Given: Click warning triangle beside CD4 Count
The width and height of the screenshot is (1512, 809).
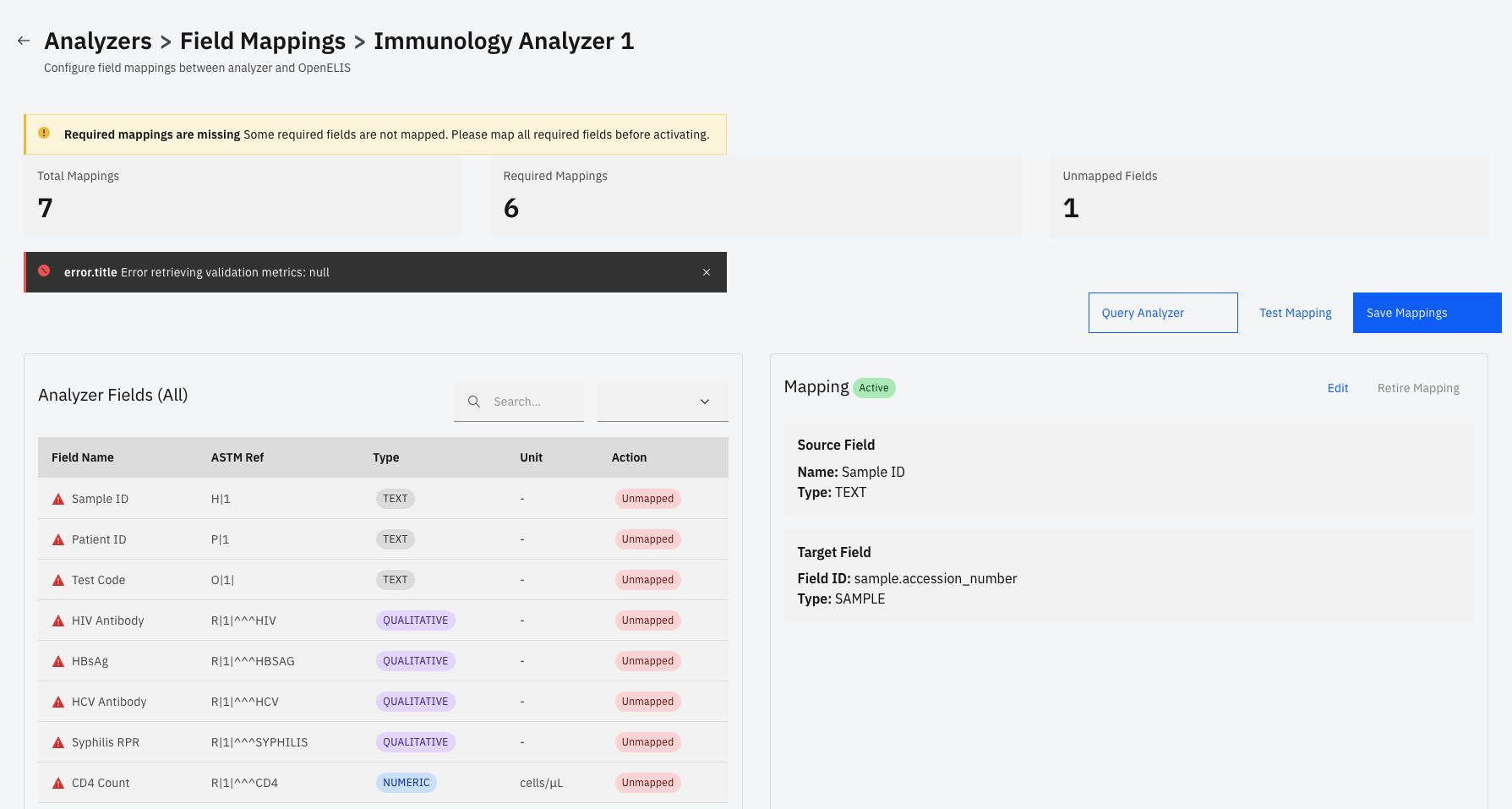Looking at the screenshot, I should point(58,783).
